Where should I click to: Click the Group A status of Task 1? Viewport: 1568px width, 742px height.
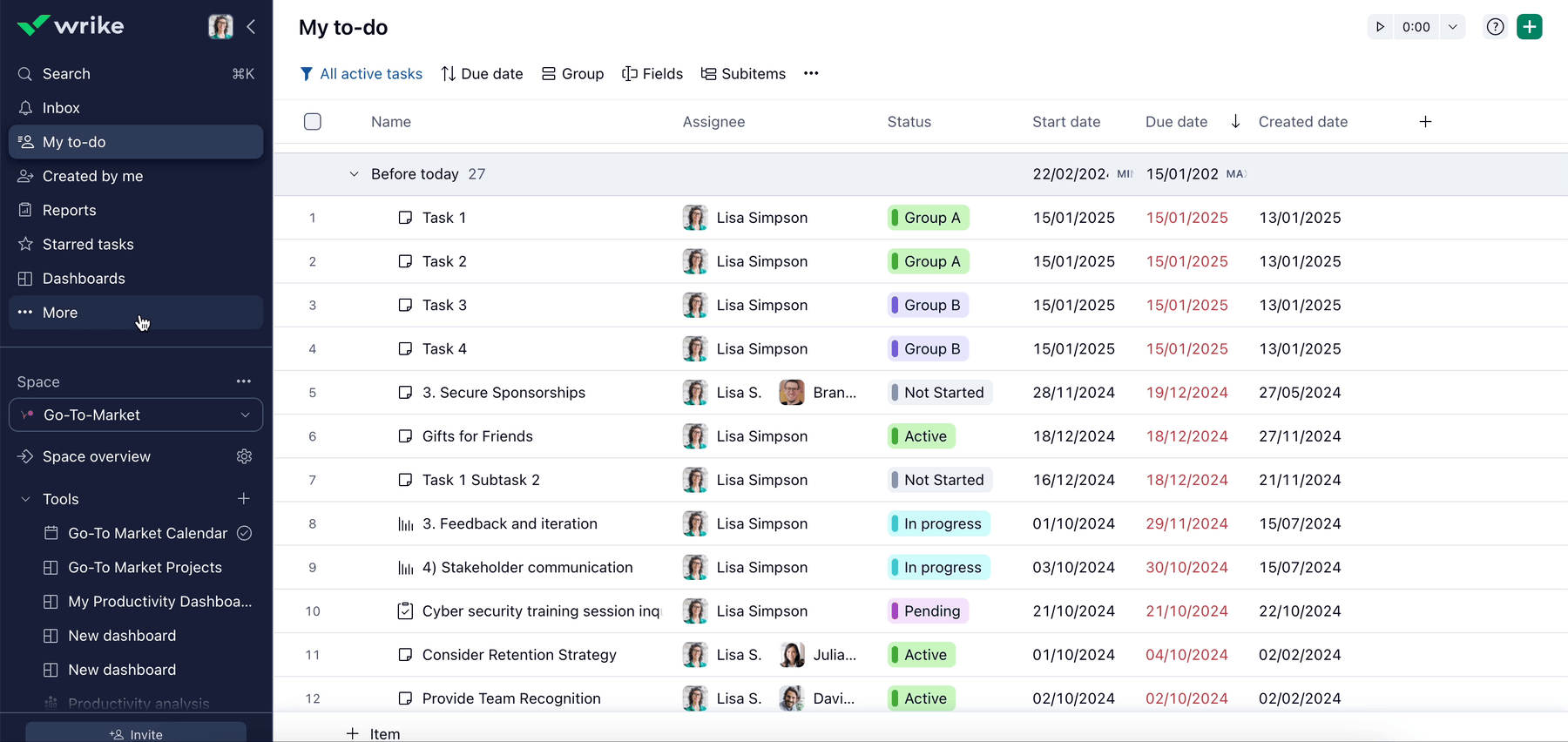click(929, 218)
